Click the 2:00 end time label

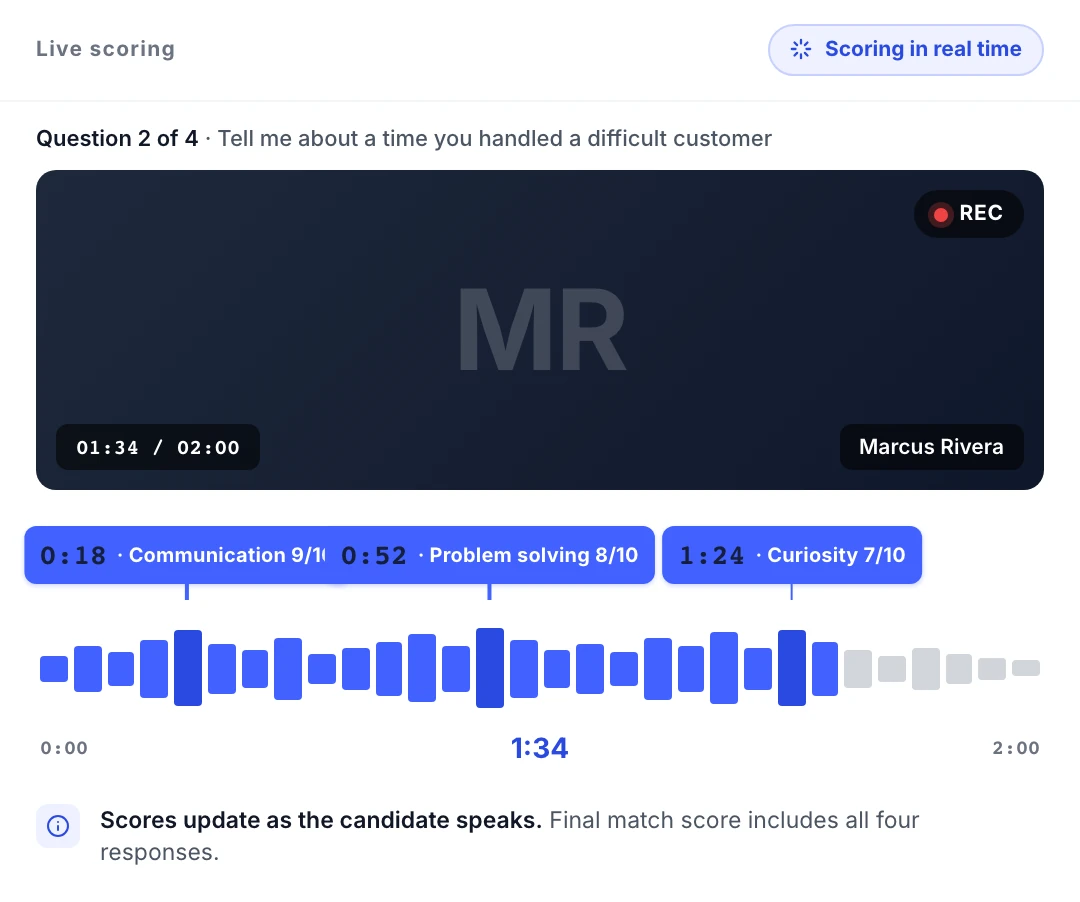click(x=1016, y=748)
